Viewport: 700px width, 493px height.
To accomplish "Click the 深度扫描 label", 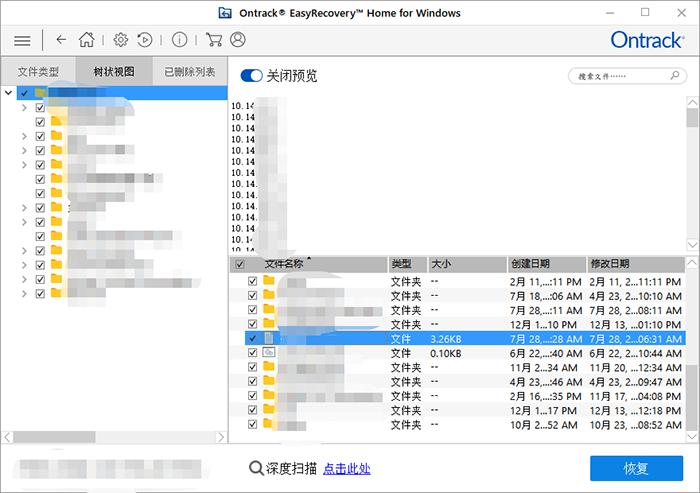I will [292, 468].
